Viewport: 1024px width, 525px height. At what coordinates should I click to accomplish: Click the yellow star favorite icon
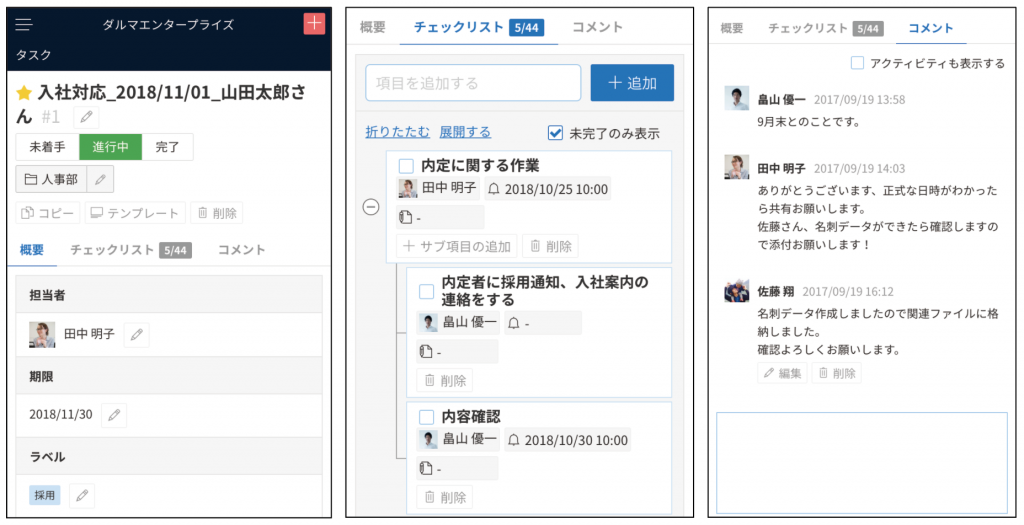click(x=25, y=93)
